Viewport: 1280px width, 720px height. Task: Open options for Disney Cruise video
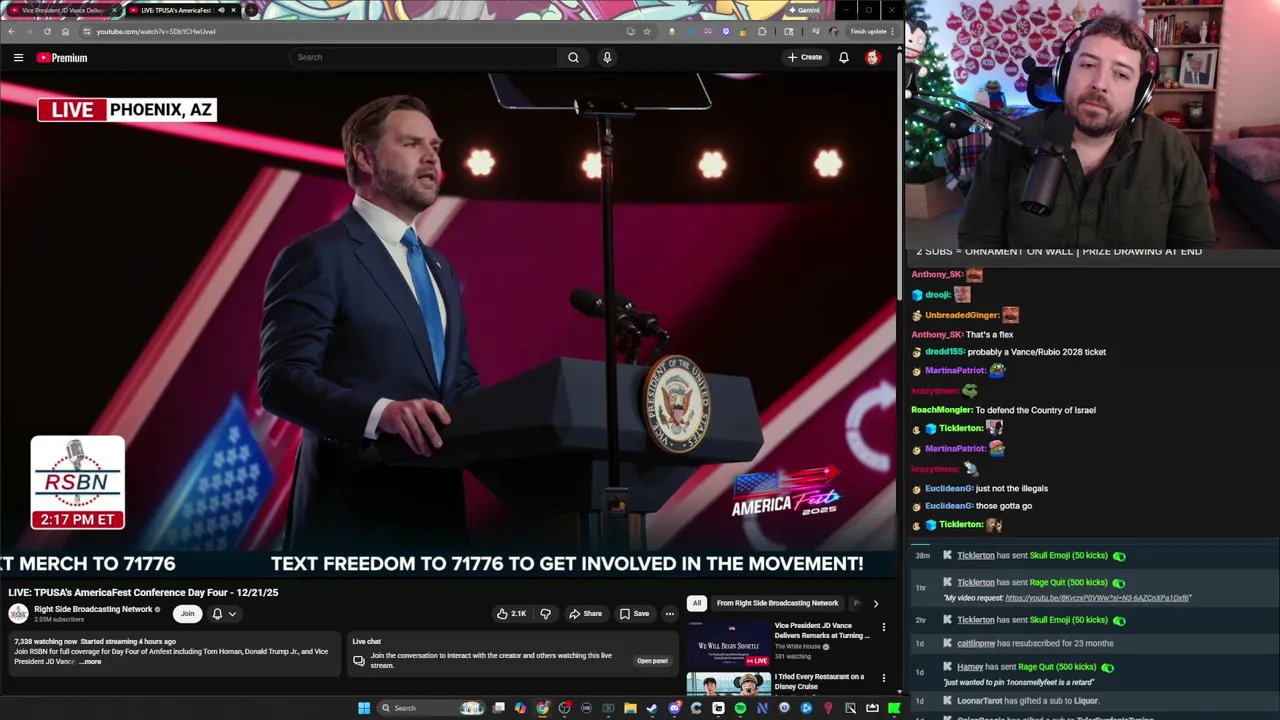[883, 678]
